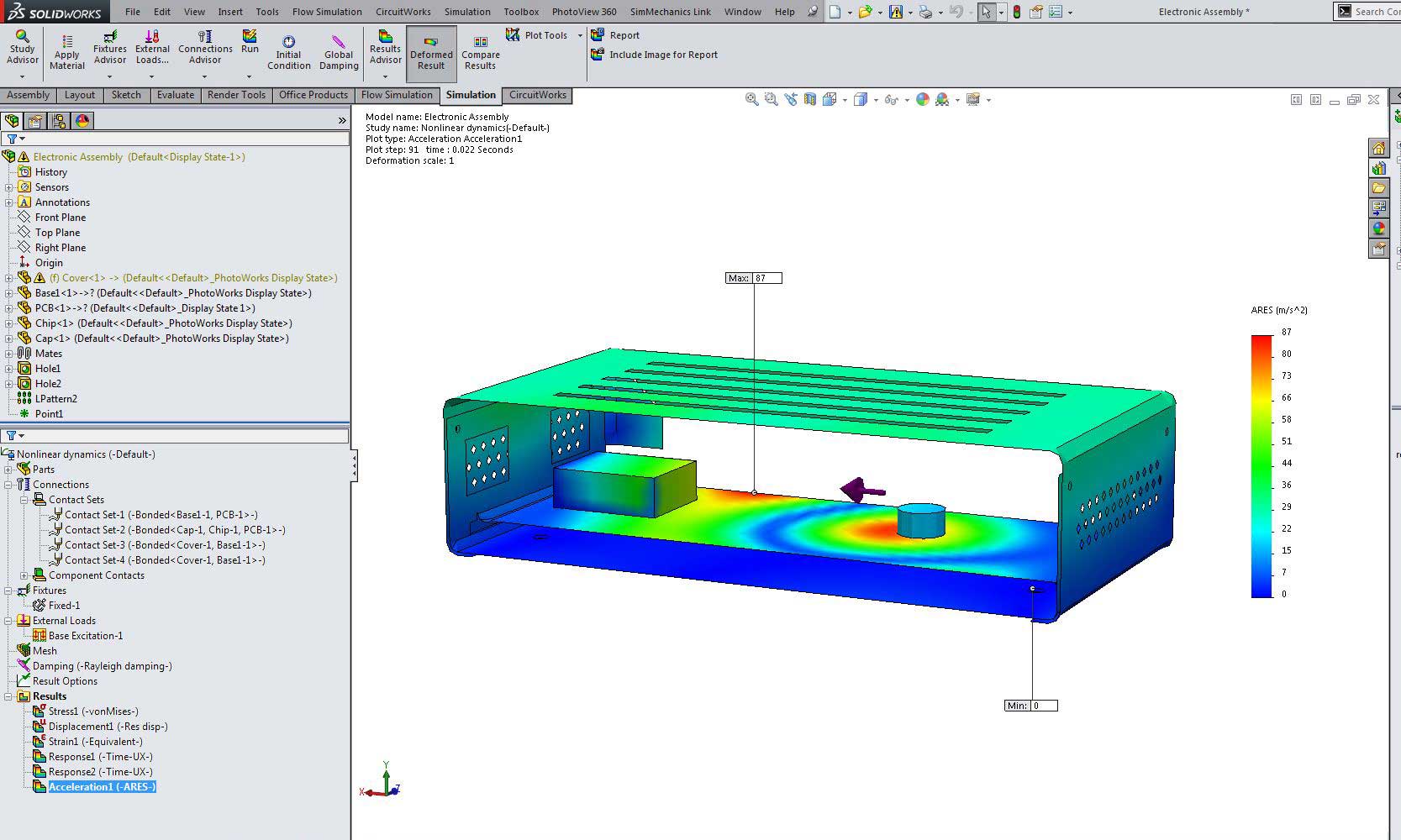Open the Flow Simulation menu
Image resolution: width=1401 pixels, height=840 pixels.
pyautogui.click(x=326, y=12)
